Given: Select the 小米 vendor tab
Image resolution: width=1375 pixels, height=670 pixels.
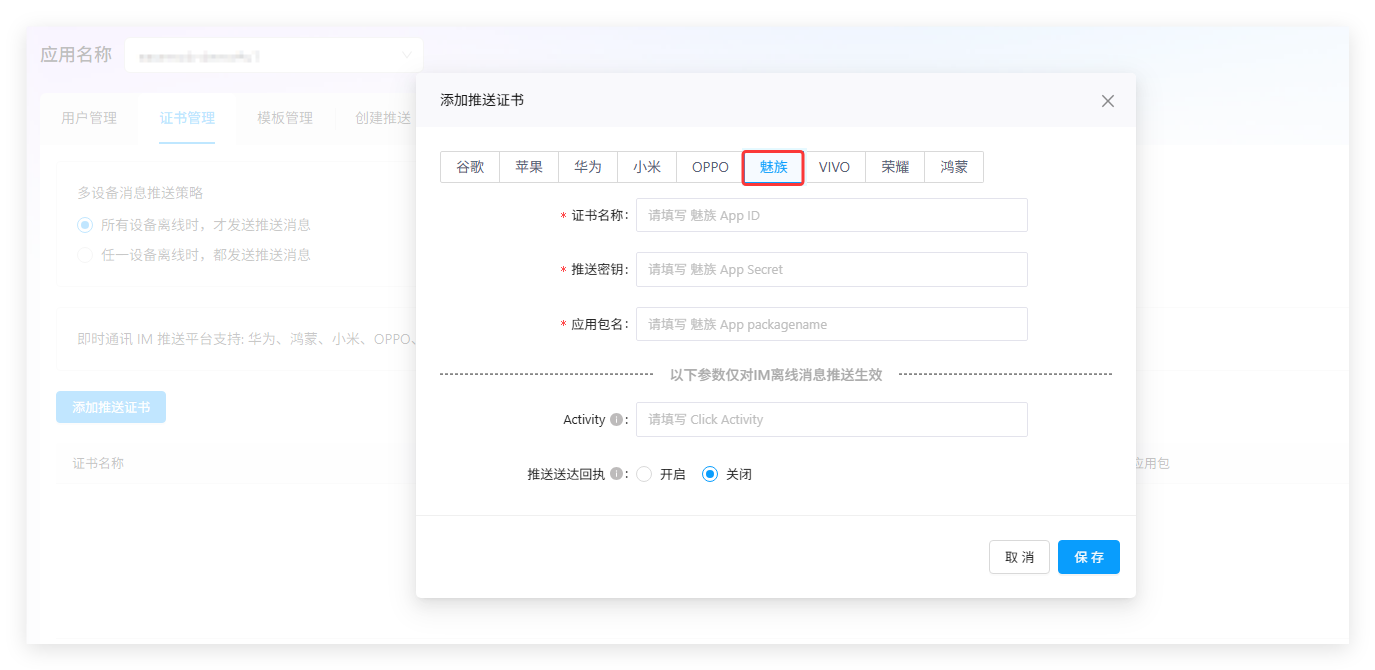Looking at the screenshot, I should coord(647,167).
